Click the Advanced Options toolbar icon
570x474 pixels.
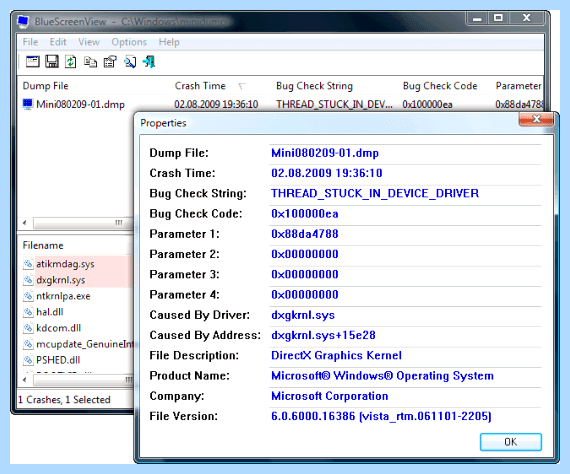pos(32,61)
